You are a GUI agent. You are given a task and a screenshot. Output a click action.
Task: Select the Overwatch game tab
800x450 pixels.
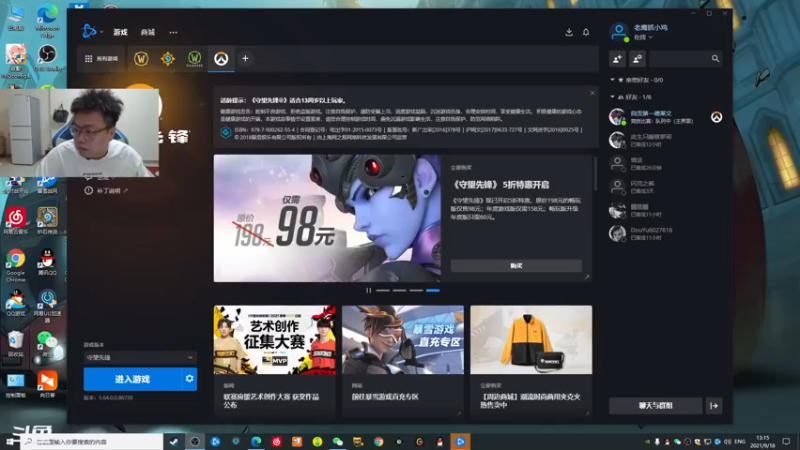pos(221,59)
